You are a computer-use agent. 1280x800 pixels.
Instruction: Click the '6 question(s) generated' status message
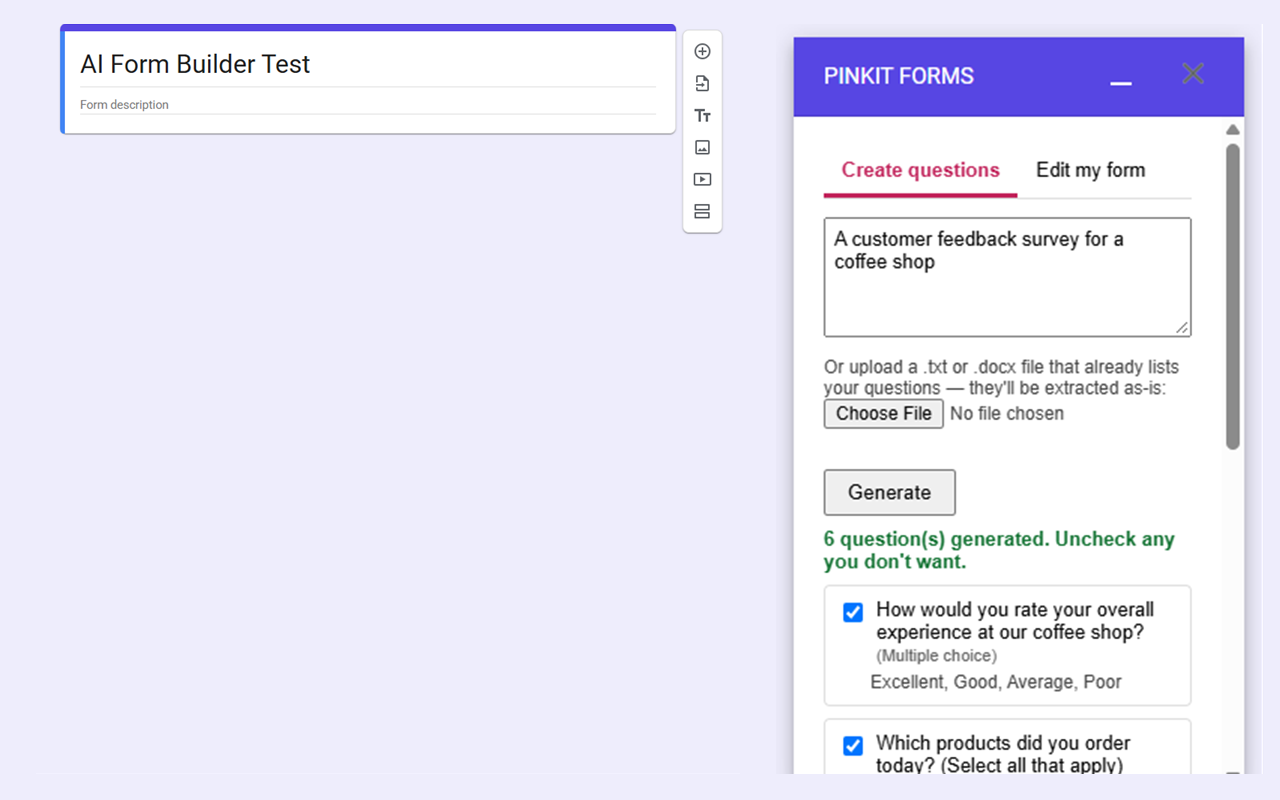click(999, 550)
